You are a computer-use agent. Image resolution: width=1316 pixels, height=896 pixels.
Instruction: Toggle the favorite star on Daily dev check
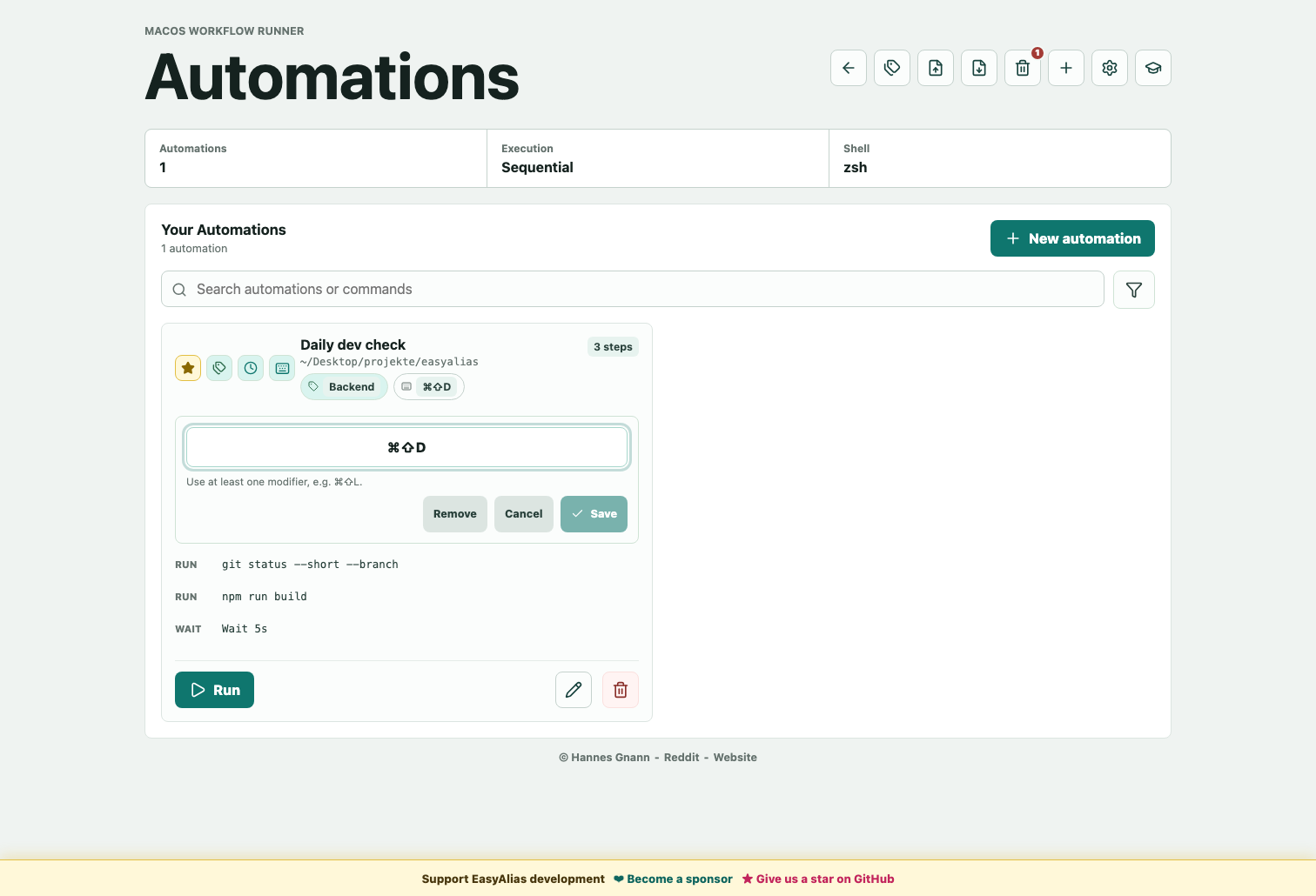coord(188,368)
